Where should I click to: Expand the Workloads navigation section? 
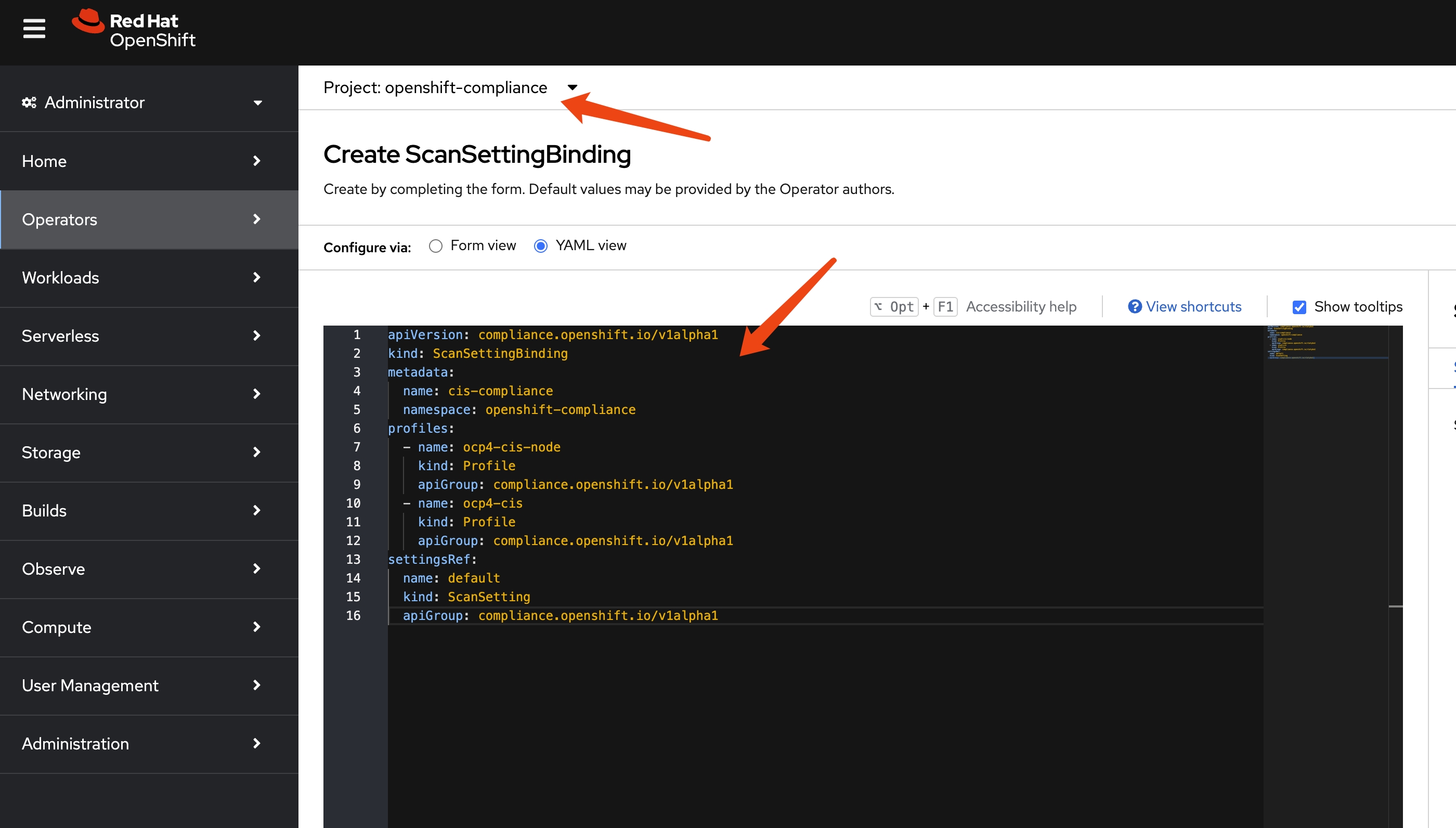click(60, 278)
